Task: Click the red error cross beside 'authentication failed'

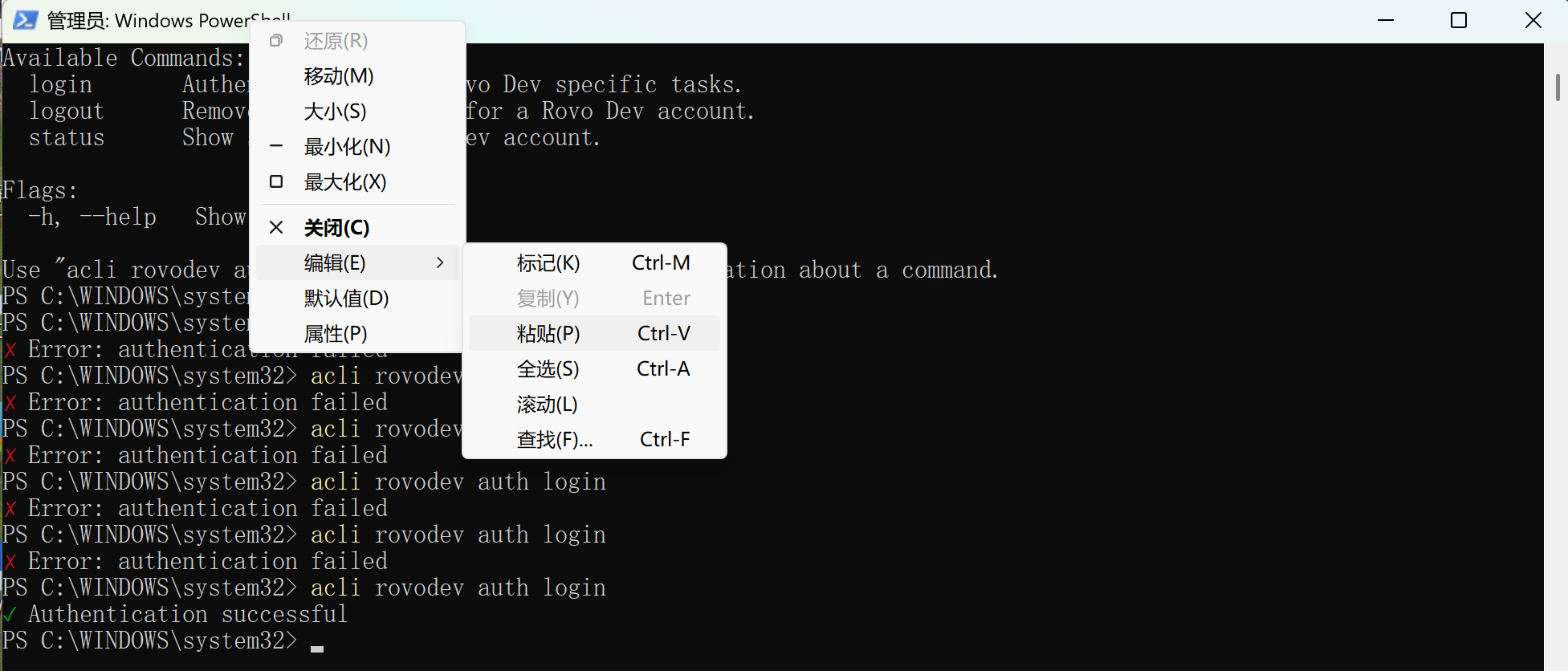Action: [10, 402]
